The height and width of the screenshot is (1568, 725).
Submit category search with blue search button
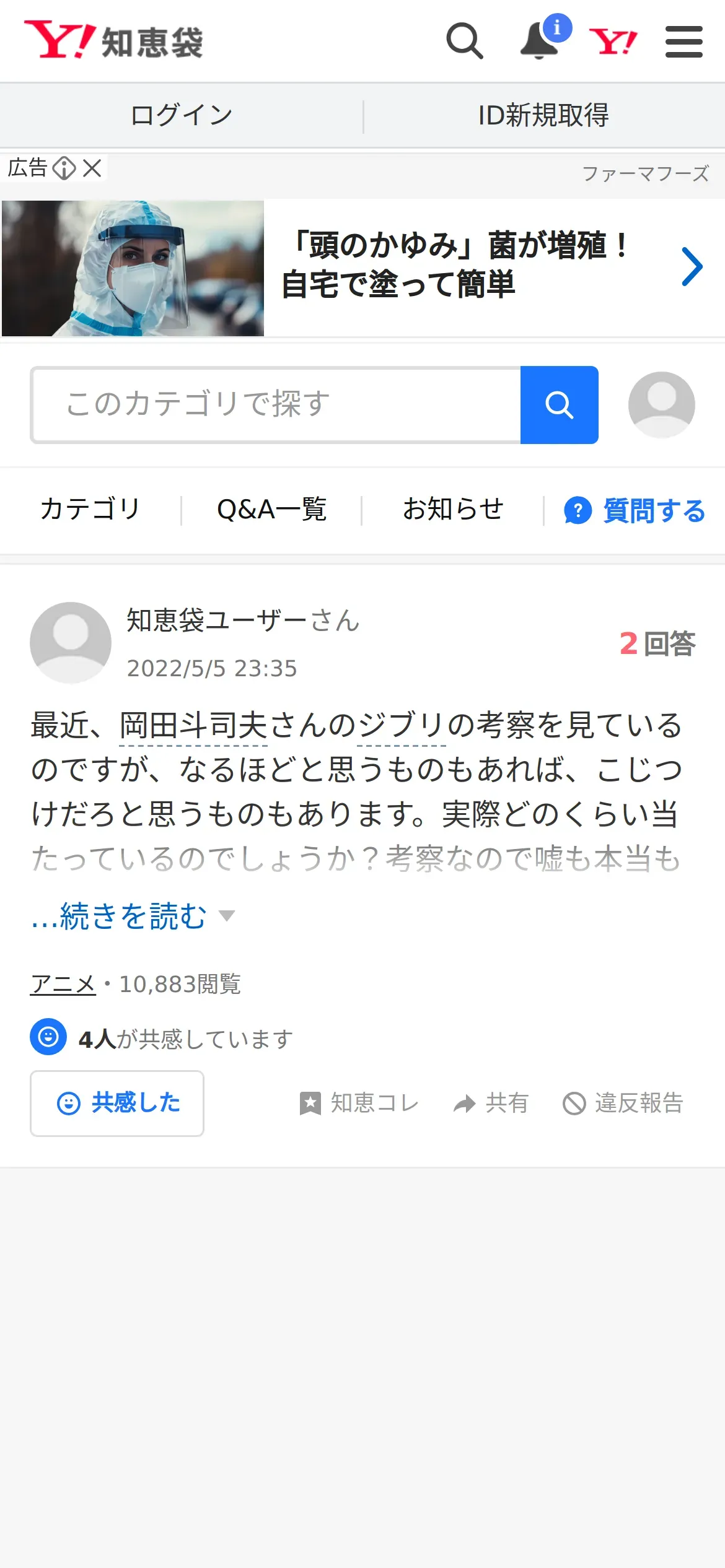point(560,405)
